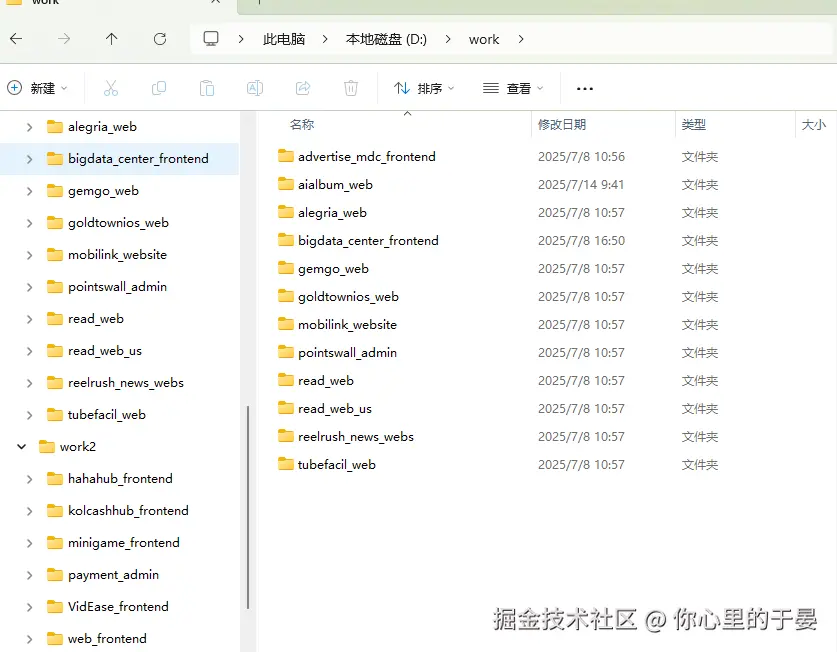Select minigame_frontend in the sidebar tree
837x652 pixels.
point(123,543)
